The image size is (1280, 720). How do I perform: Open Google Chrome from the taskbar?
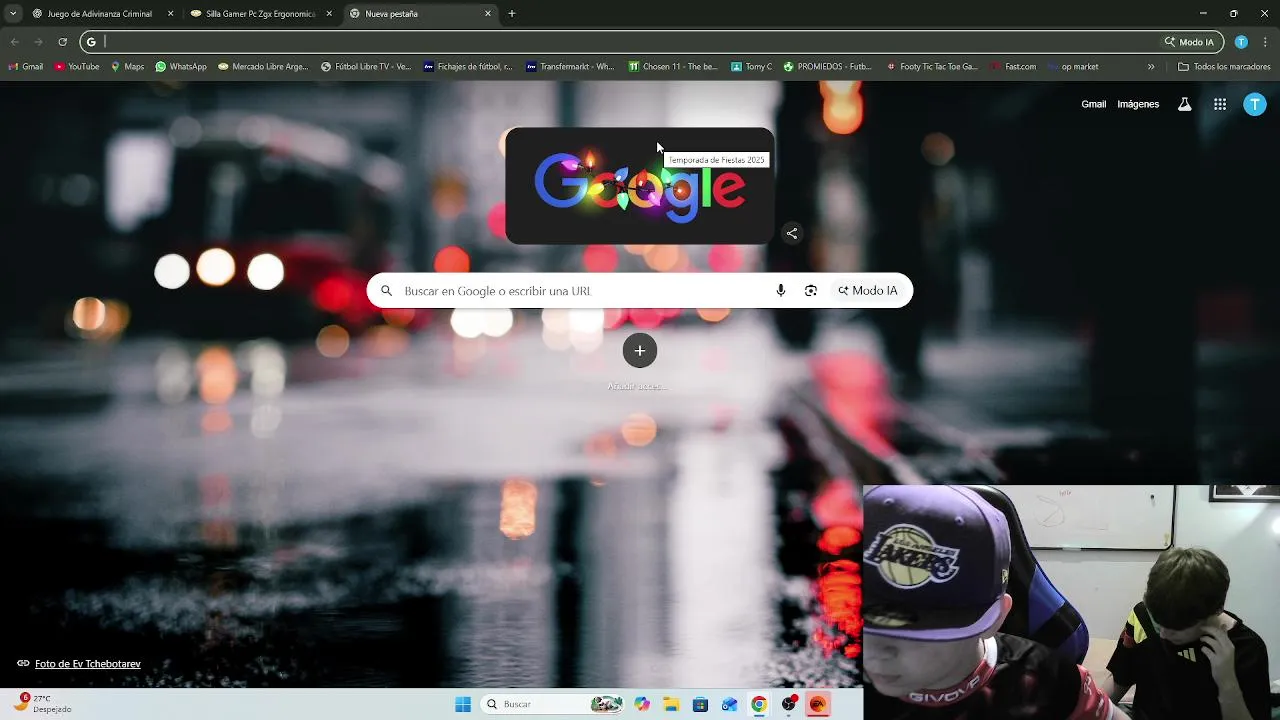(x=759, y=704)
